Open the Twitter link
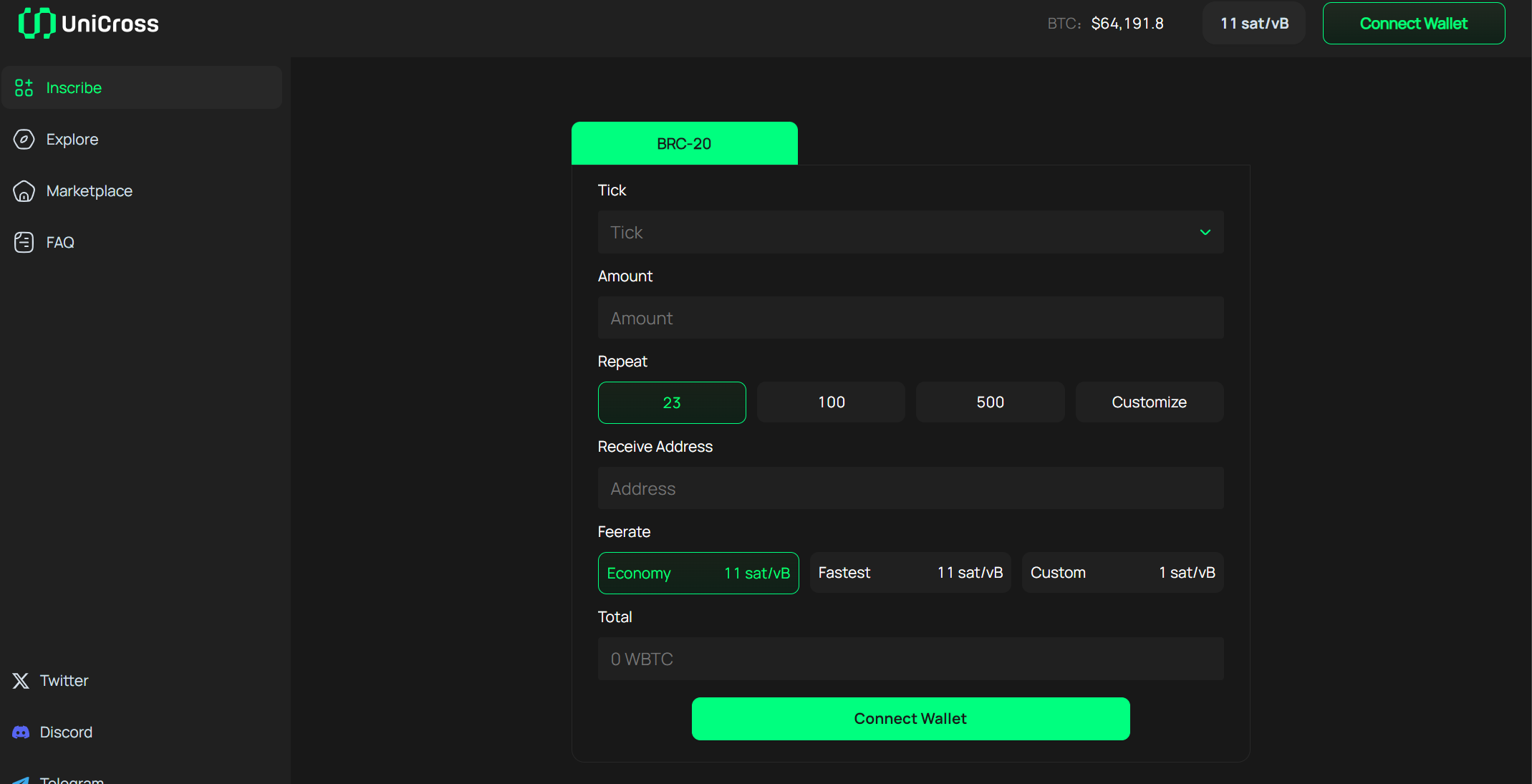Image resolution: width=1532 pixels, height=784 pixels. coord(64,680)
